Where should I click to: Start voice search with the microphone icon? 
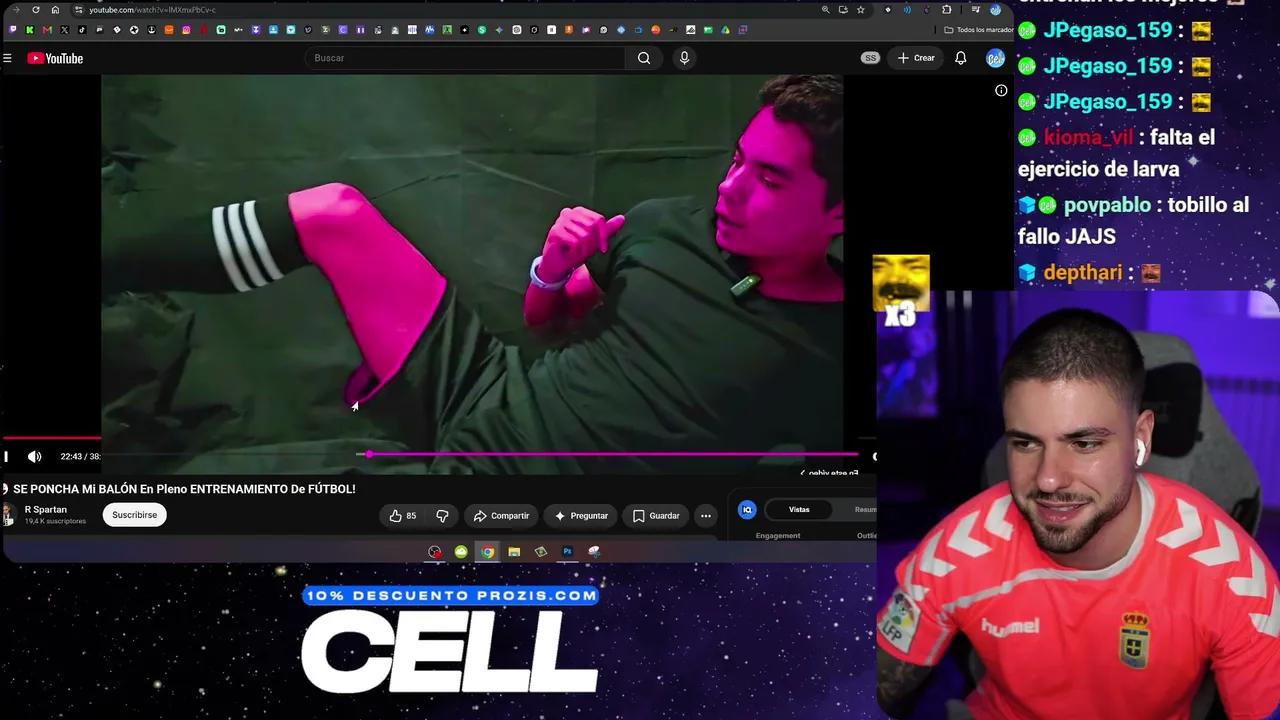pos(684,58)
